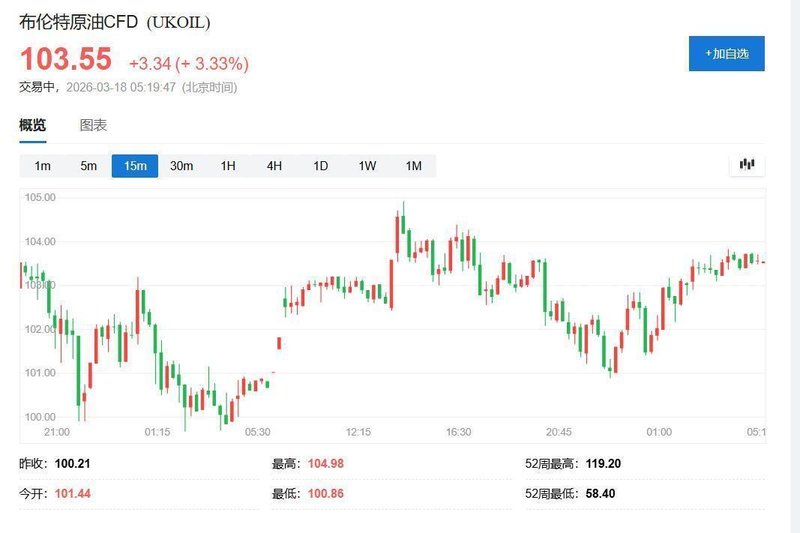
Task: Pick the 1D daily timeframe
Action: pyautogui.click(x=320, y=166)
